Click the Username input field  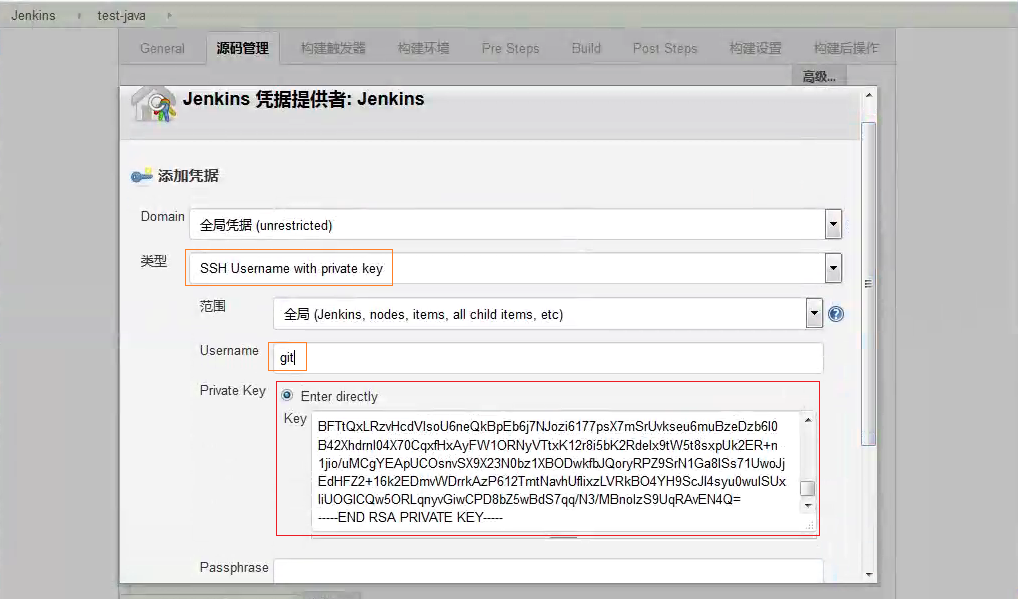pos(547,357)
